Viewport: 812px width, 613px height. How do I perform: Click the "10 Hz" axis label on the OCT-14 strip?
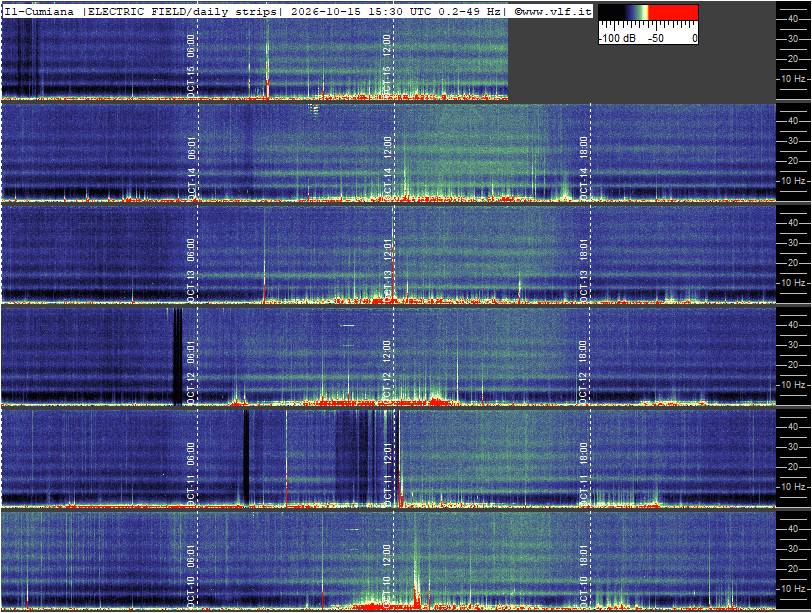pyautogui.click(x=793, y=181)
